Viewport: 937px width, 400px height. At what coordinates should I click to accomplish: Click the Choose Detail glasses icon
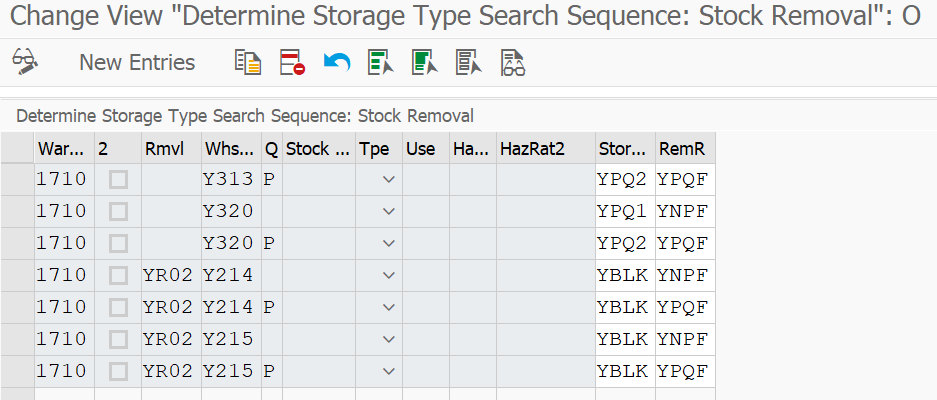513,62
